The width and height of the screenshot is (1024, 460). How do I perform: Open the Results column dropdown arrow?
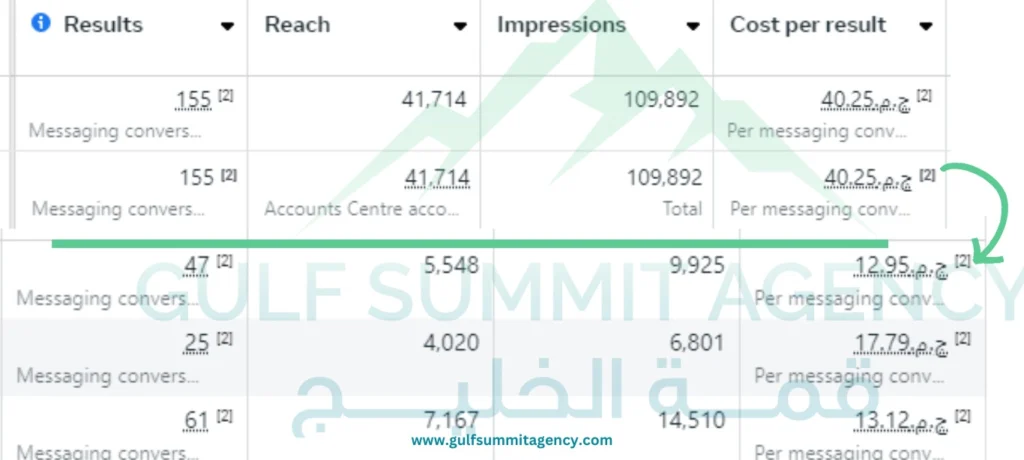click(x=228, y=26)
